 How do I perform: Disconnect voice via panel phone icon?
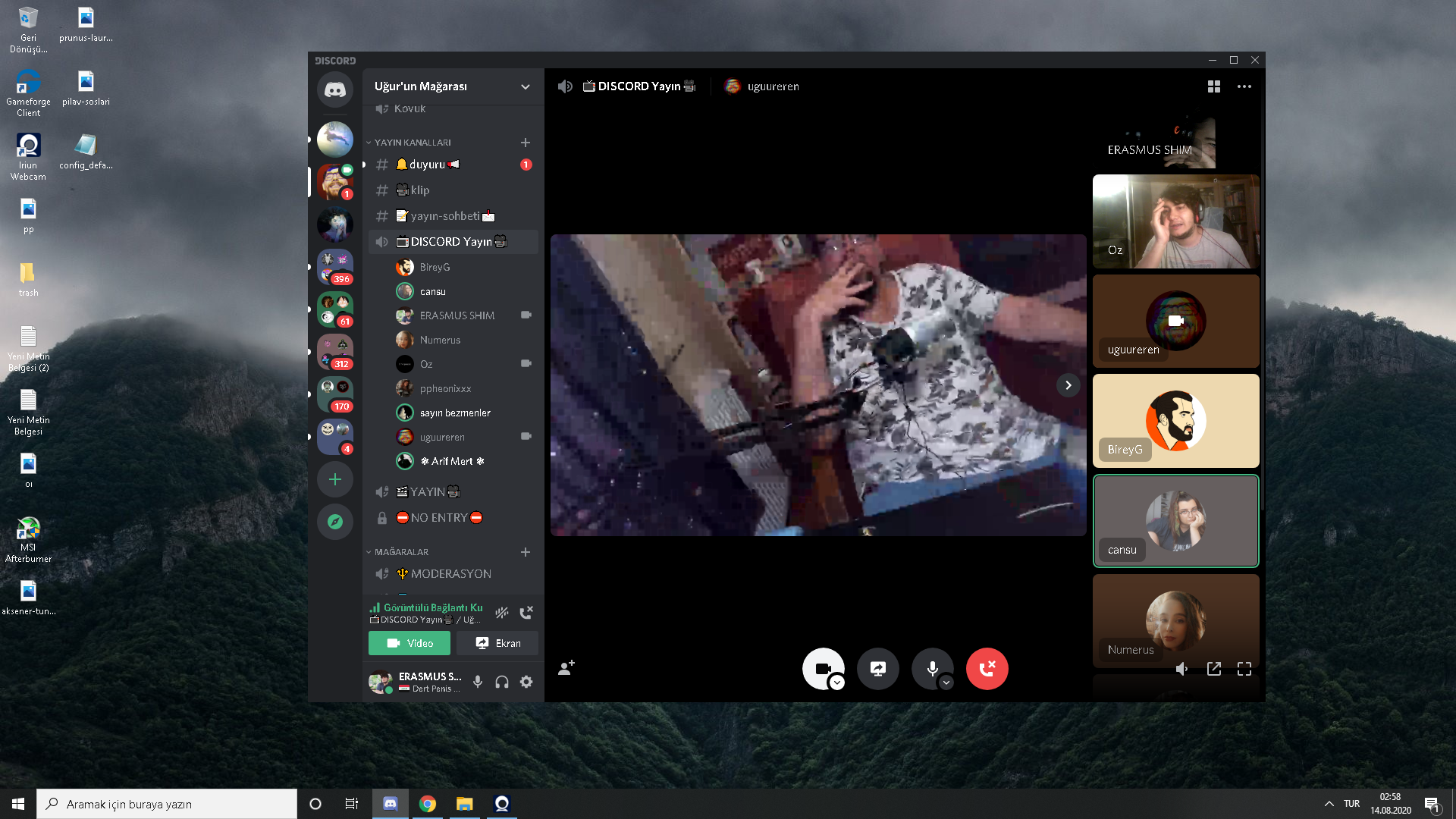pos(526,613)
